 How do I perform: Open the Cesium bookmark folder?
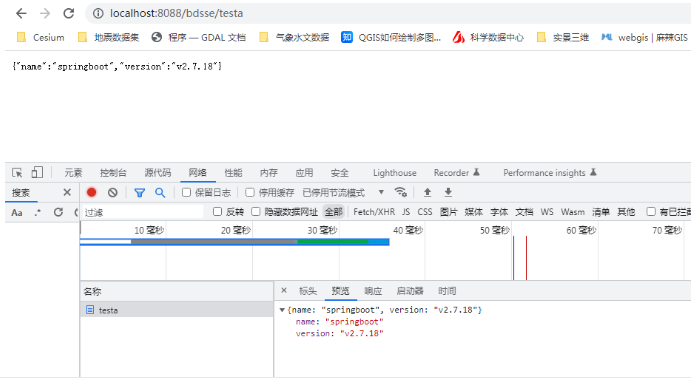pyautogui.click(x=41, y=37)
